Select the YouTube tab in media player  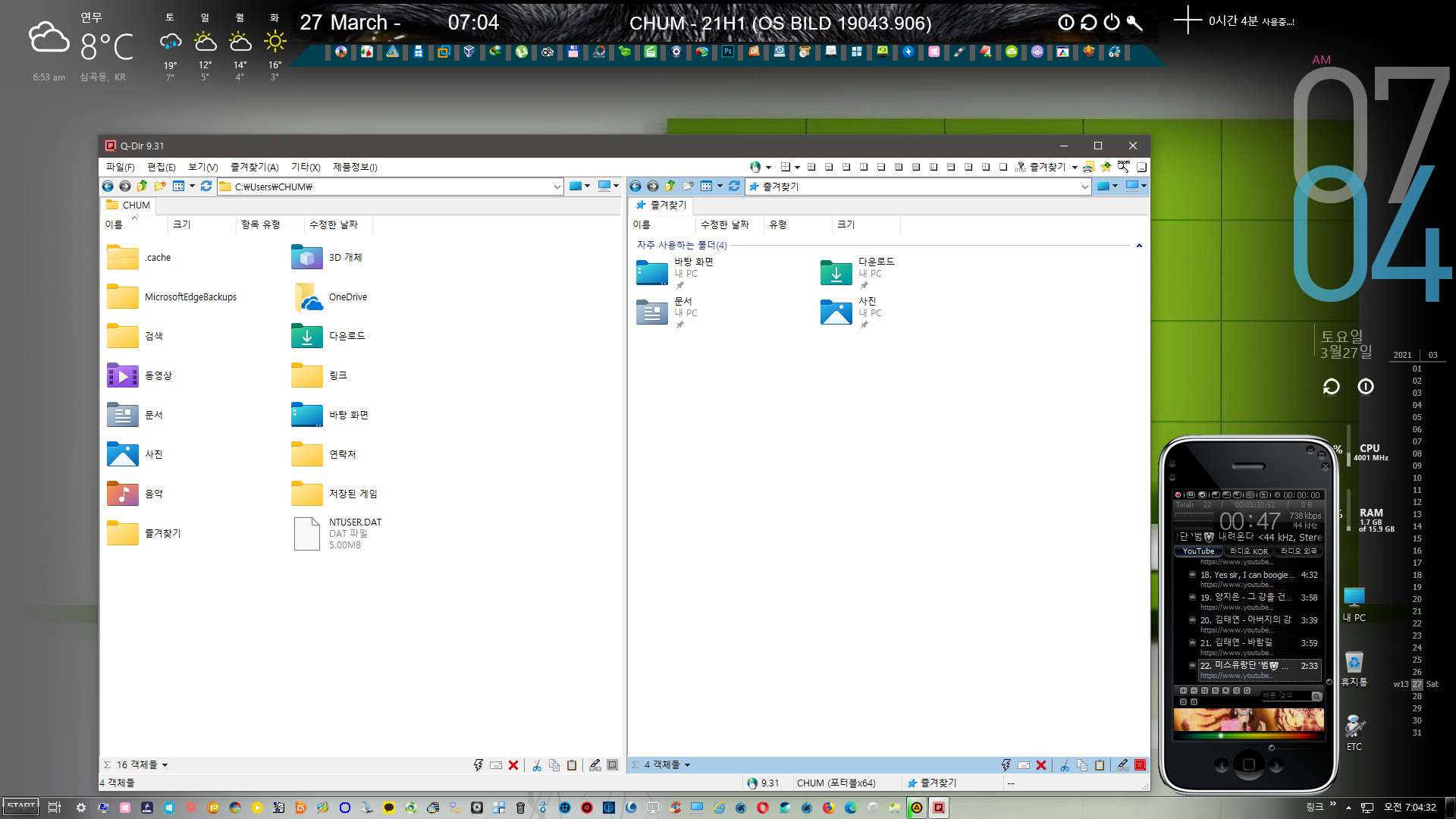(1198, 551)
